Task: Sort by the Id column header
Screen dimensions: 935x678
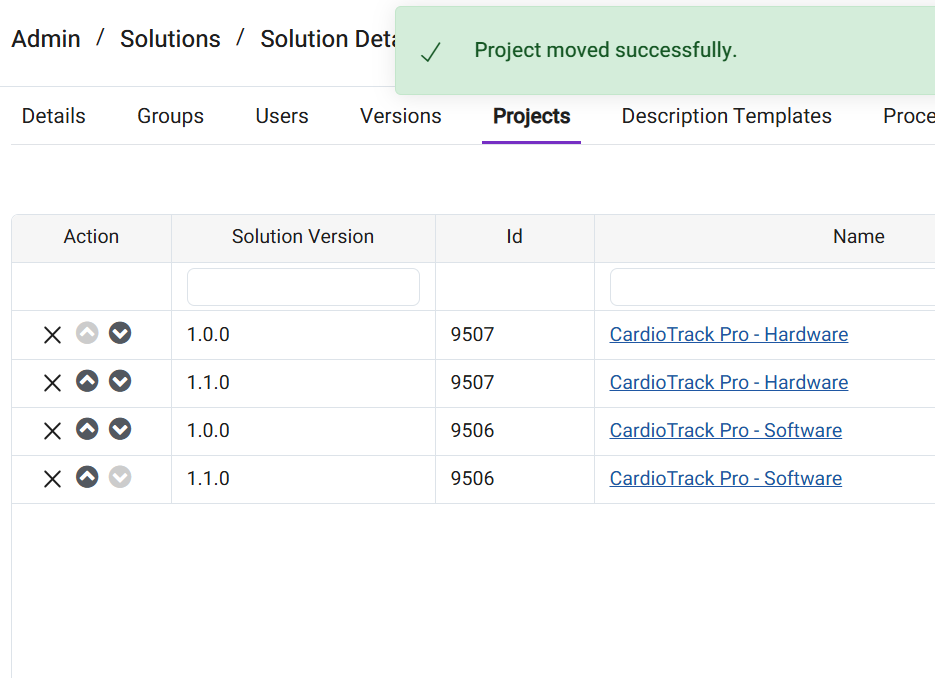Action: tap(514, 237)
